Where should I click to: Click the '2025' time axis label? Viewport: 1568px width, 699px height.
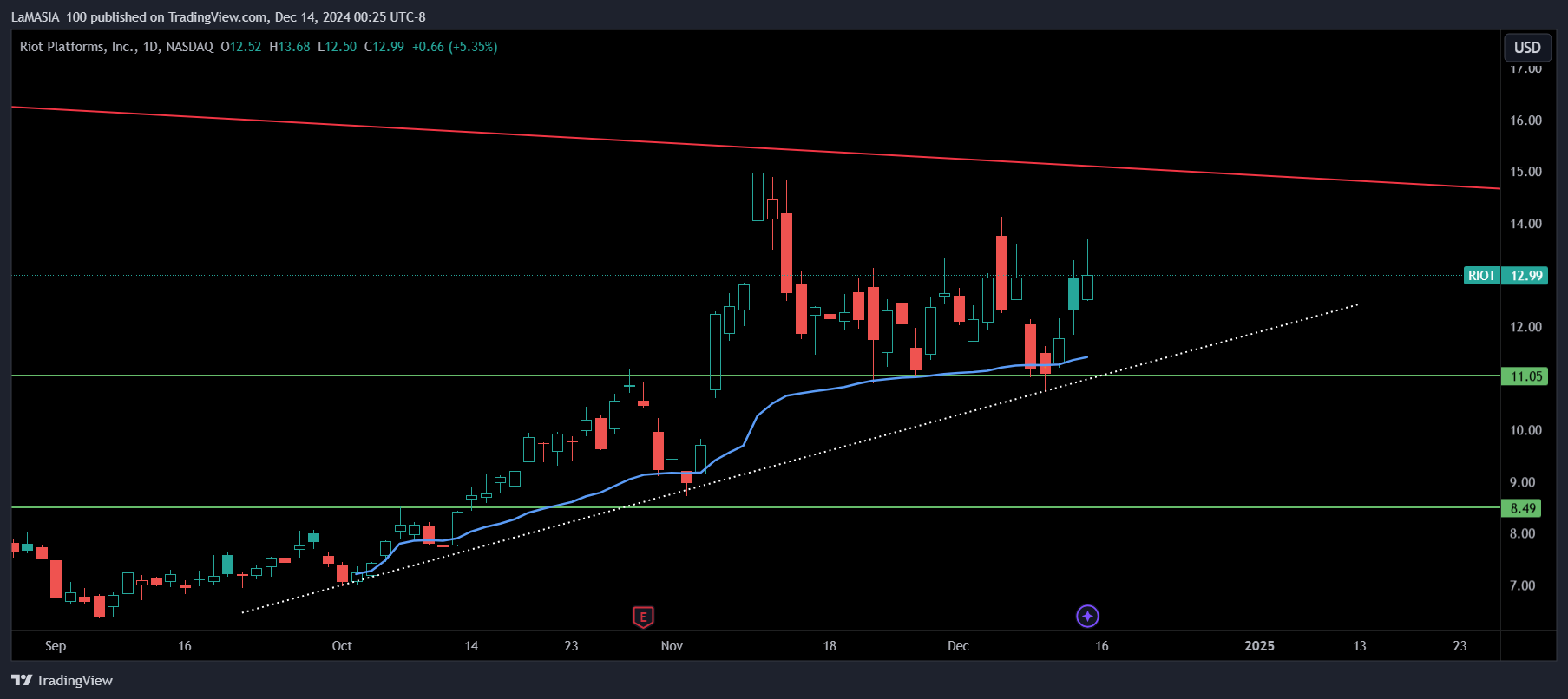[x=1259, y=646]
